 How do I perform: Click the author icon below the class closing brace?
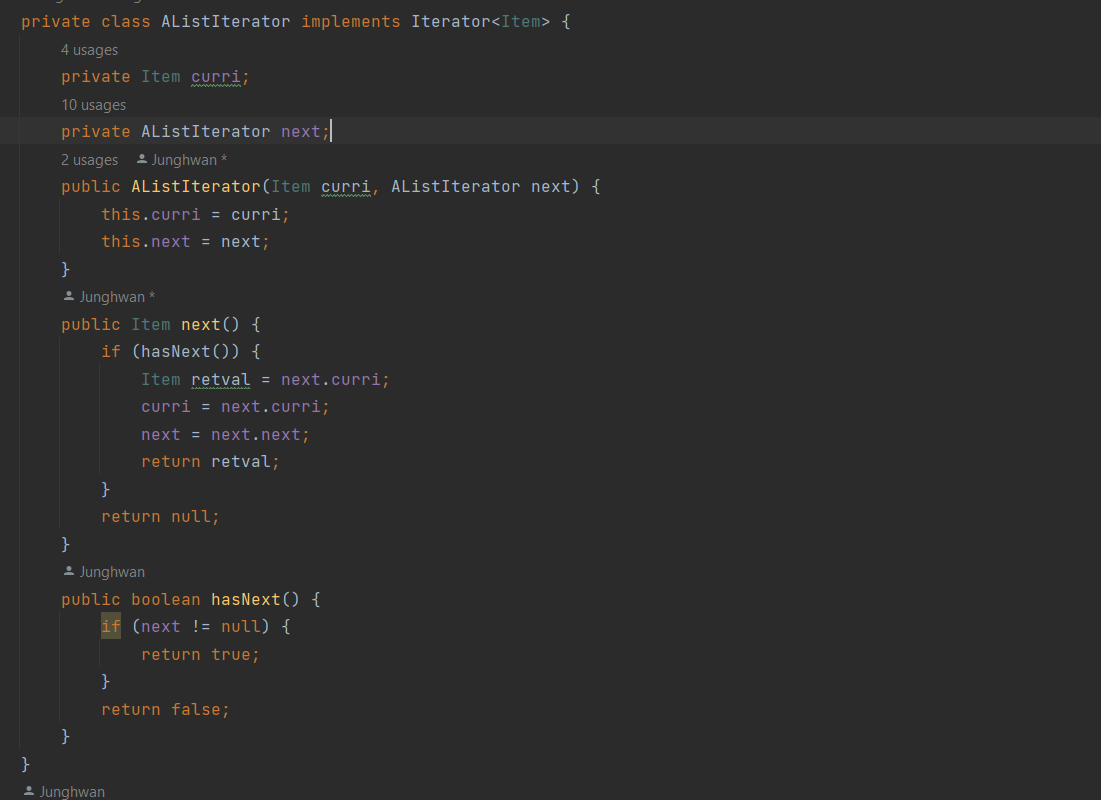point(29,792)
